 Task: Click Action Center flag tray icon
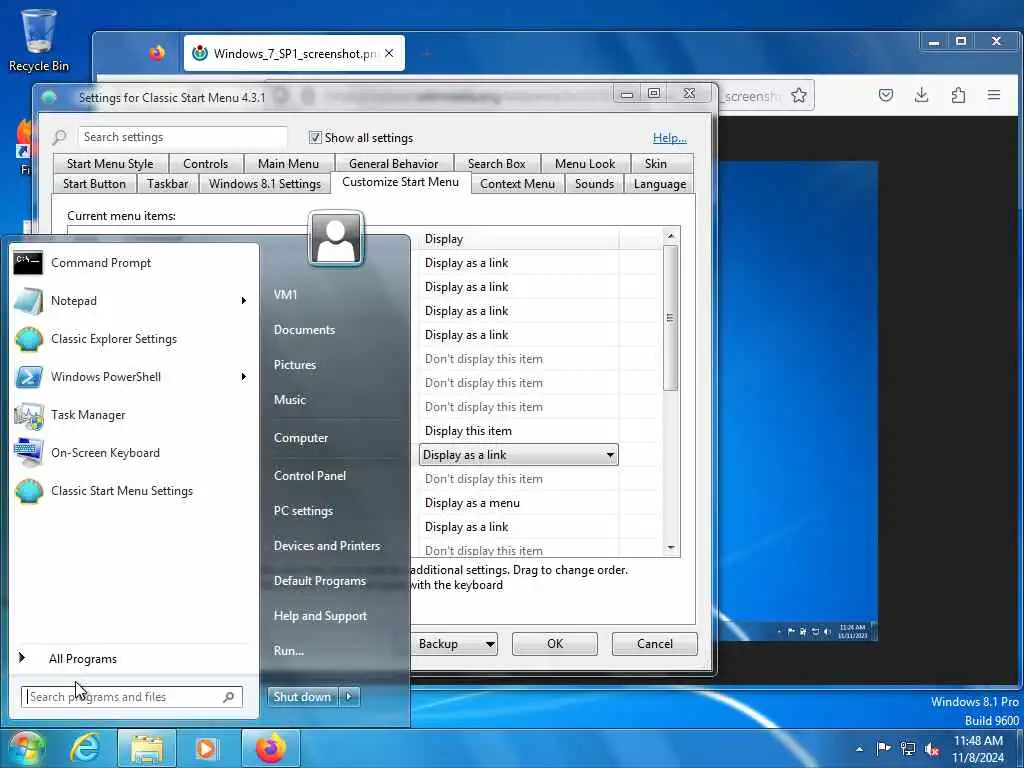click(x=884, y=748)
